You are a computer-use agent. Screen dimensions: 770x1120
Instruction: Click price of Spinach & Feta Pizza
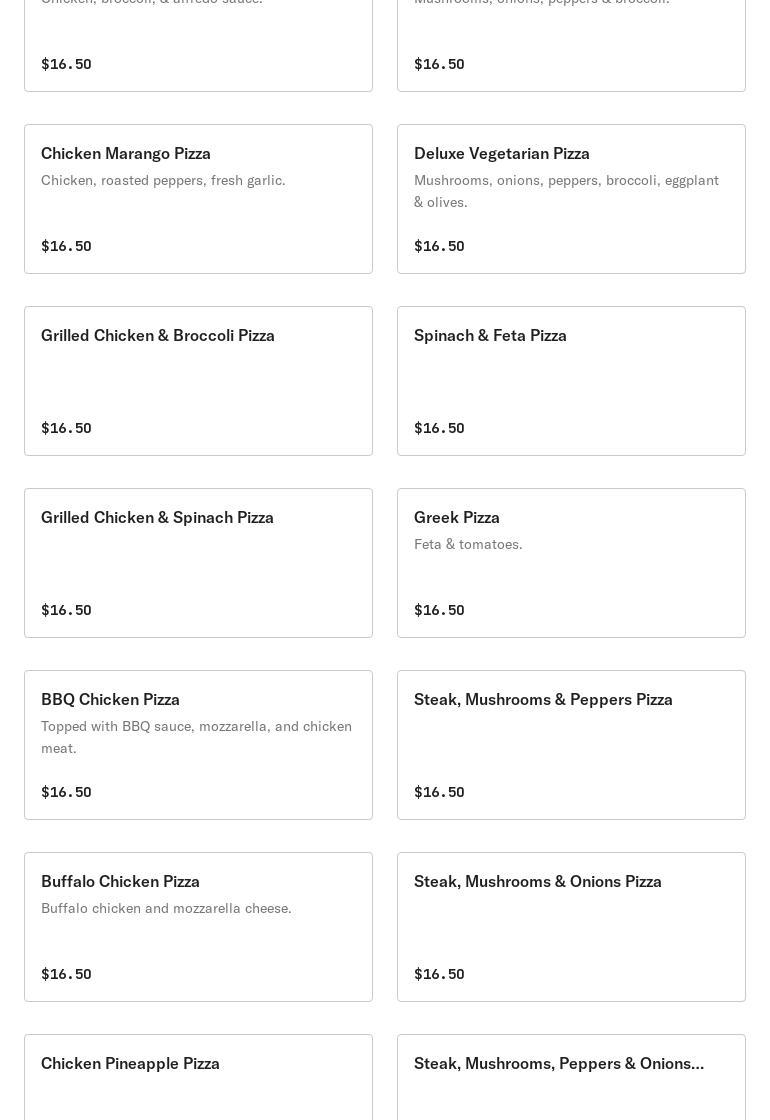(439, 428)
